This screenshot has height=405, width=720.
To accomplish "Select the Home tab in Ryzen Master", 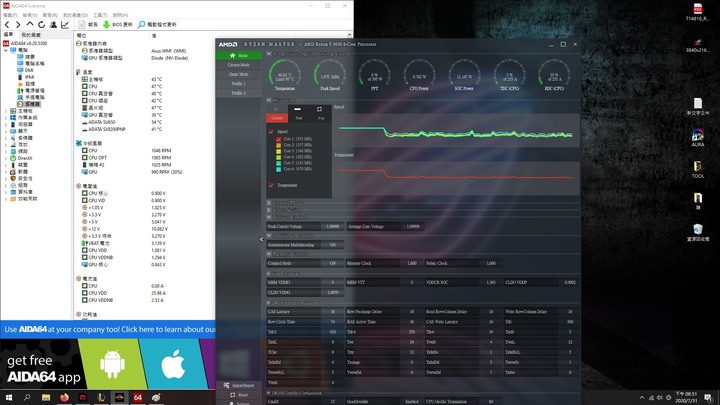I will click(x=239, y=55).
